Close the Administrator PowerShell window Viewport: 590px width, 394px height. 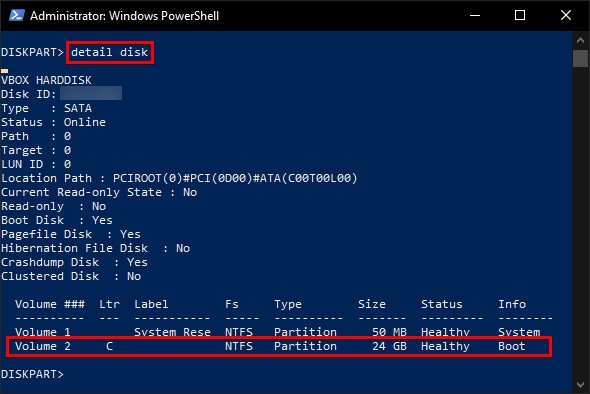click(x=566, y=15)
